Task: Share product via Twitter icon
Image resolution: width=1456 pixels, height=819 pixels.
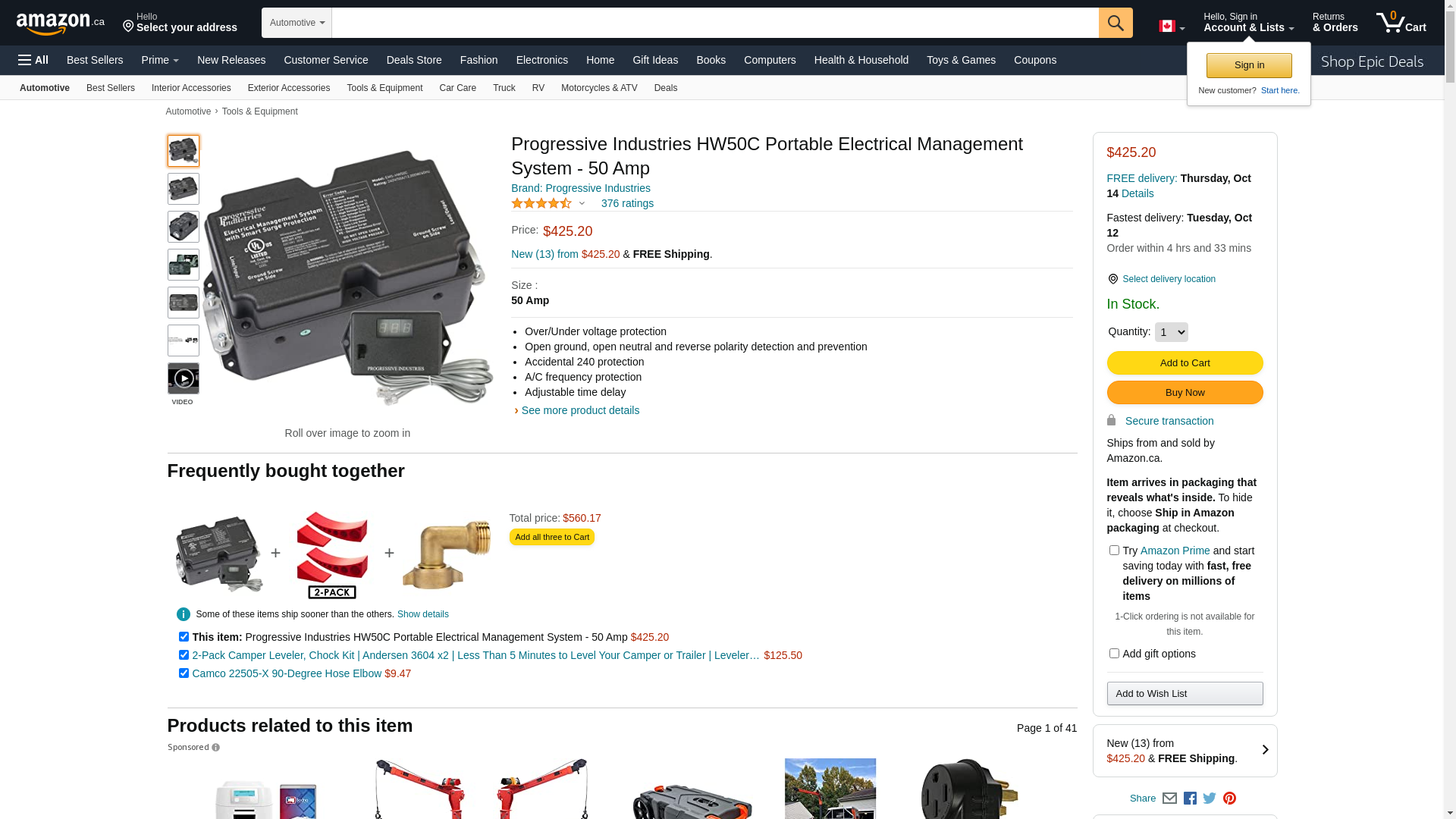Action: tap(1209, 799)
